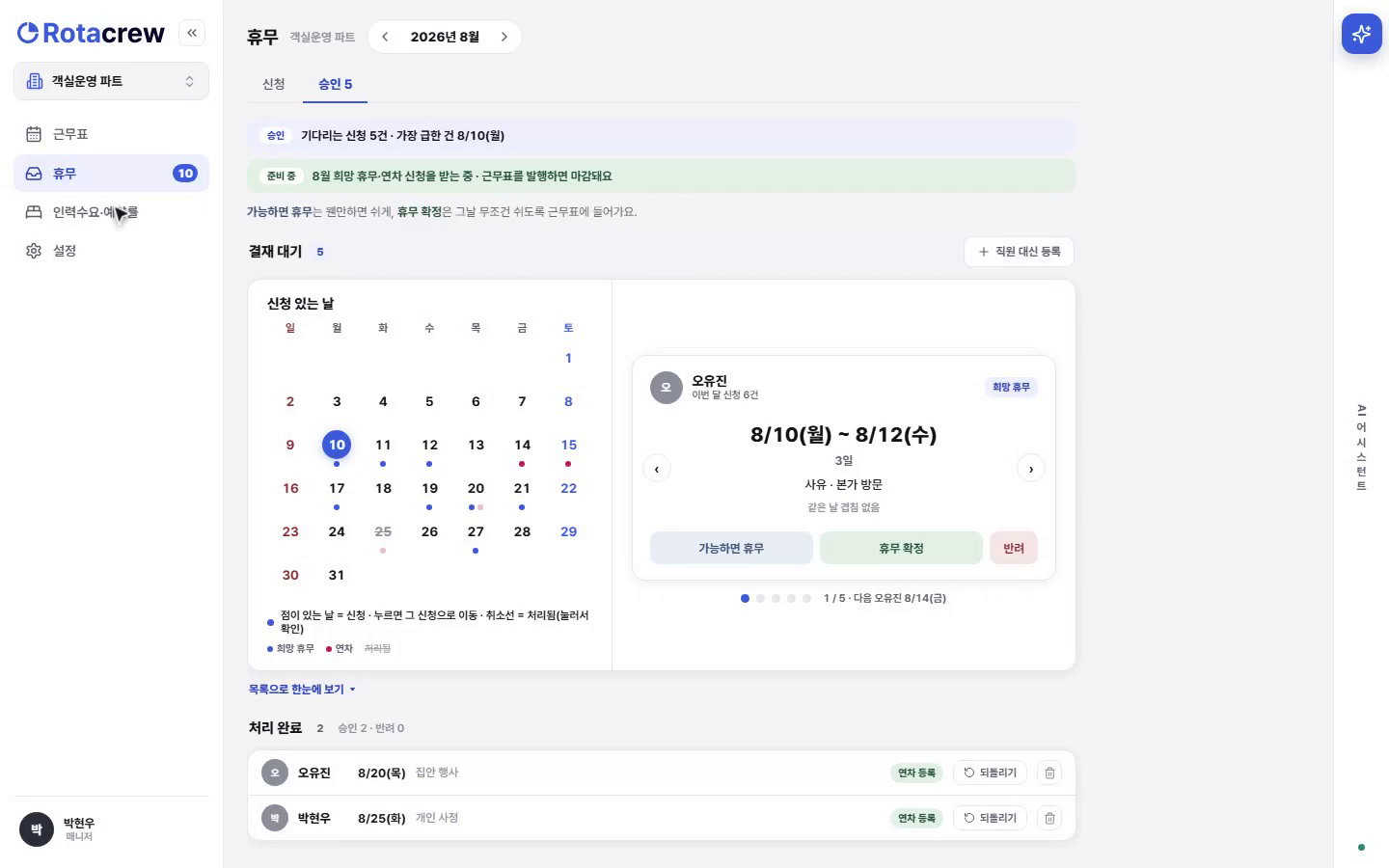Show next request card with right arrow

[x=1031, y=469]
